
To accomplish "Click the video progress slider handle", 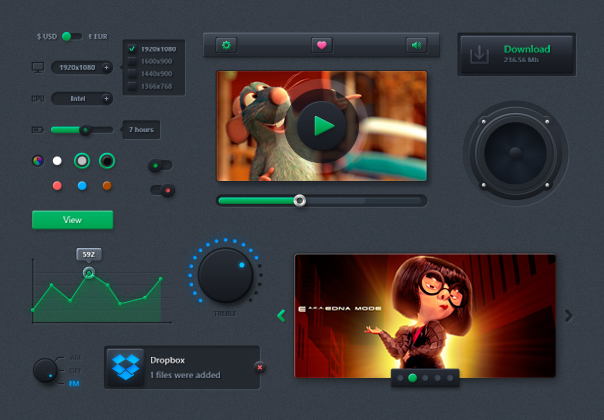I will (x=300, y=200).
